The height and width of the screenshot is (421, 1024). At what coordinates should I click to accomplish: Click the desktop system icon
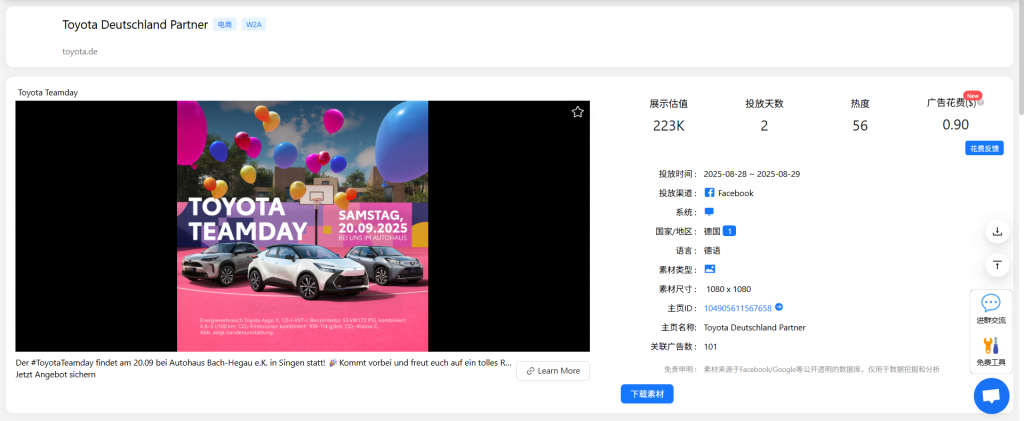tap(709, 212)
